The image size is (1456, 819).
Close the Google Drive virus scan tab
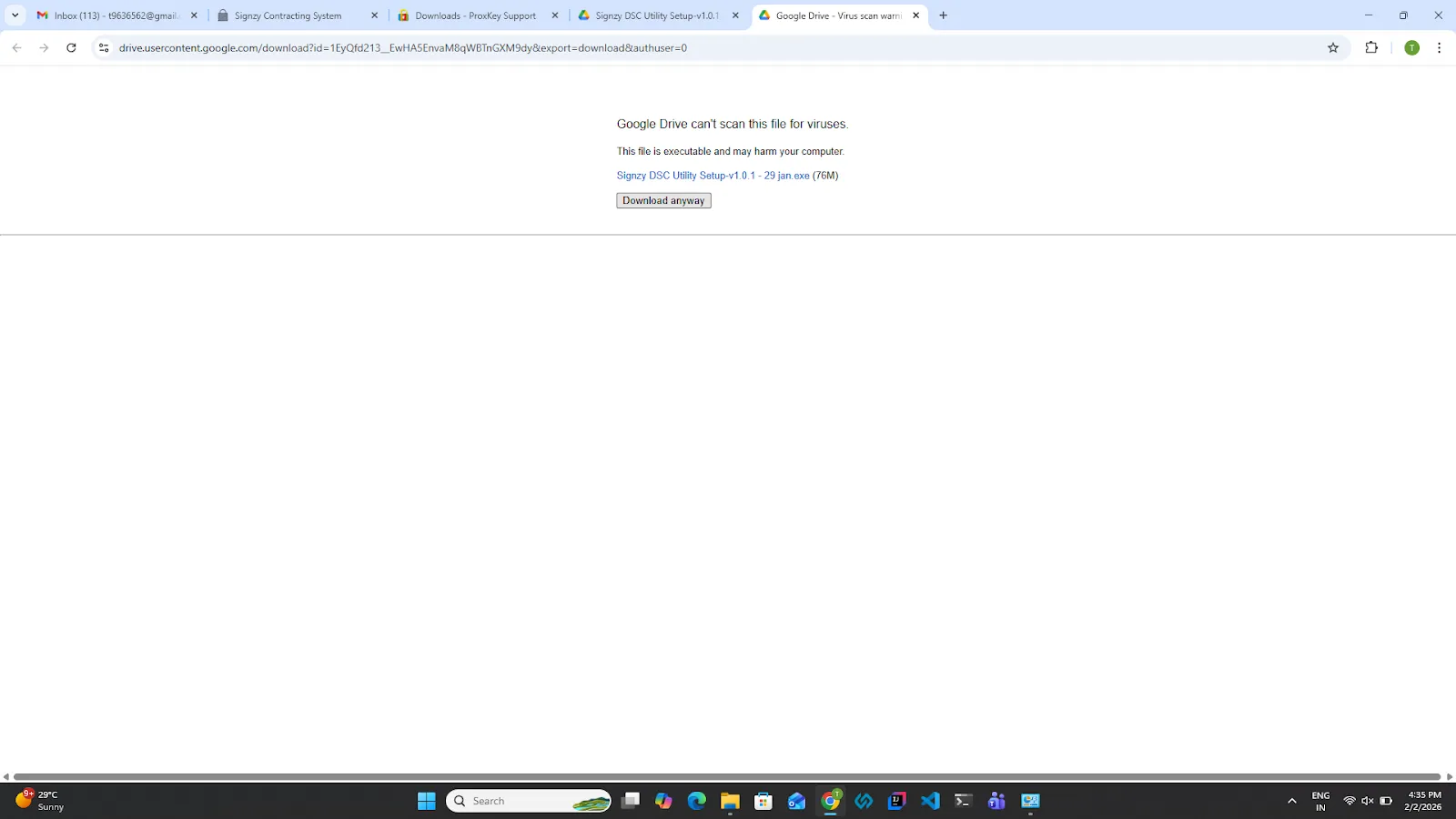pos(915,15)
